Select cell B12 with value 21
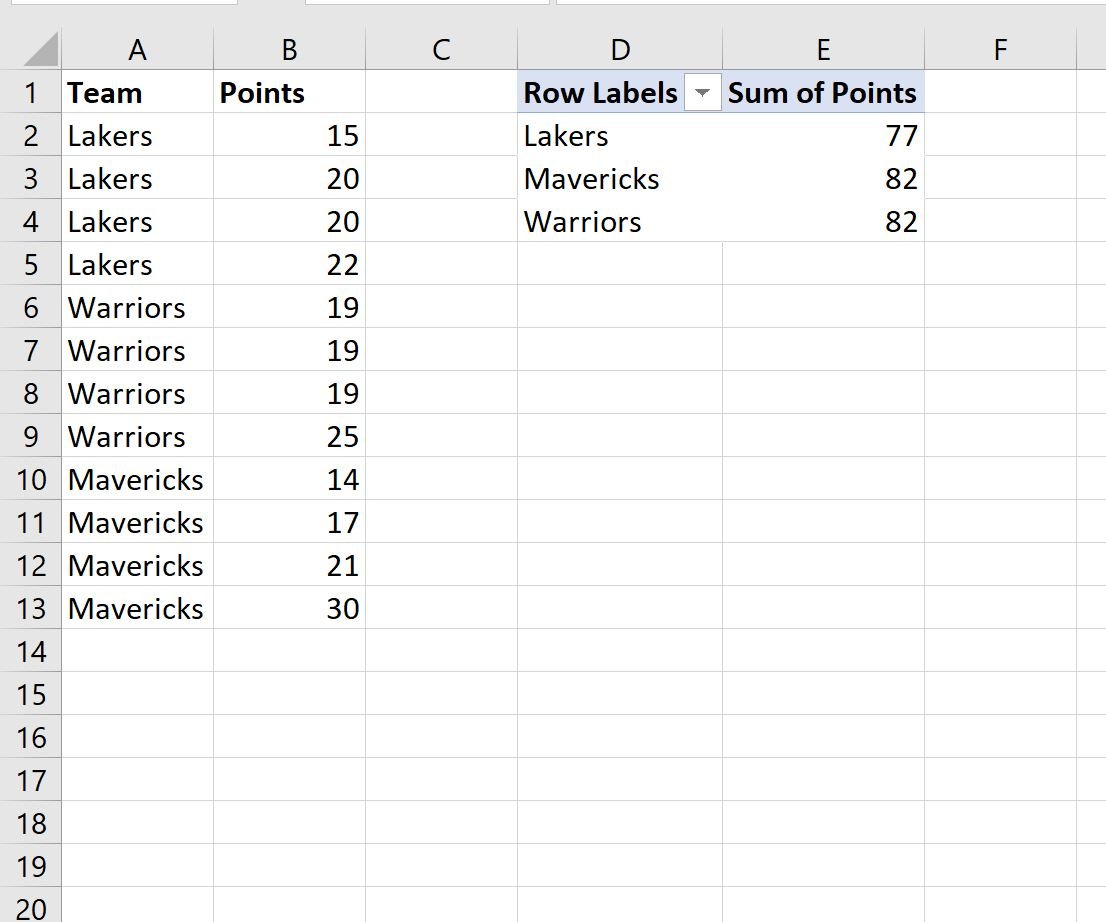1106x922 pixels. [x=289, y=566]
